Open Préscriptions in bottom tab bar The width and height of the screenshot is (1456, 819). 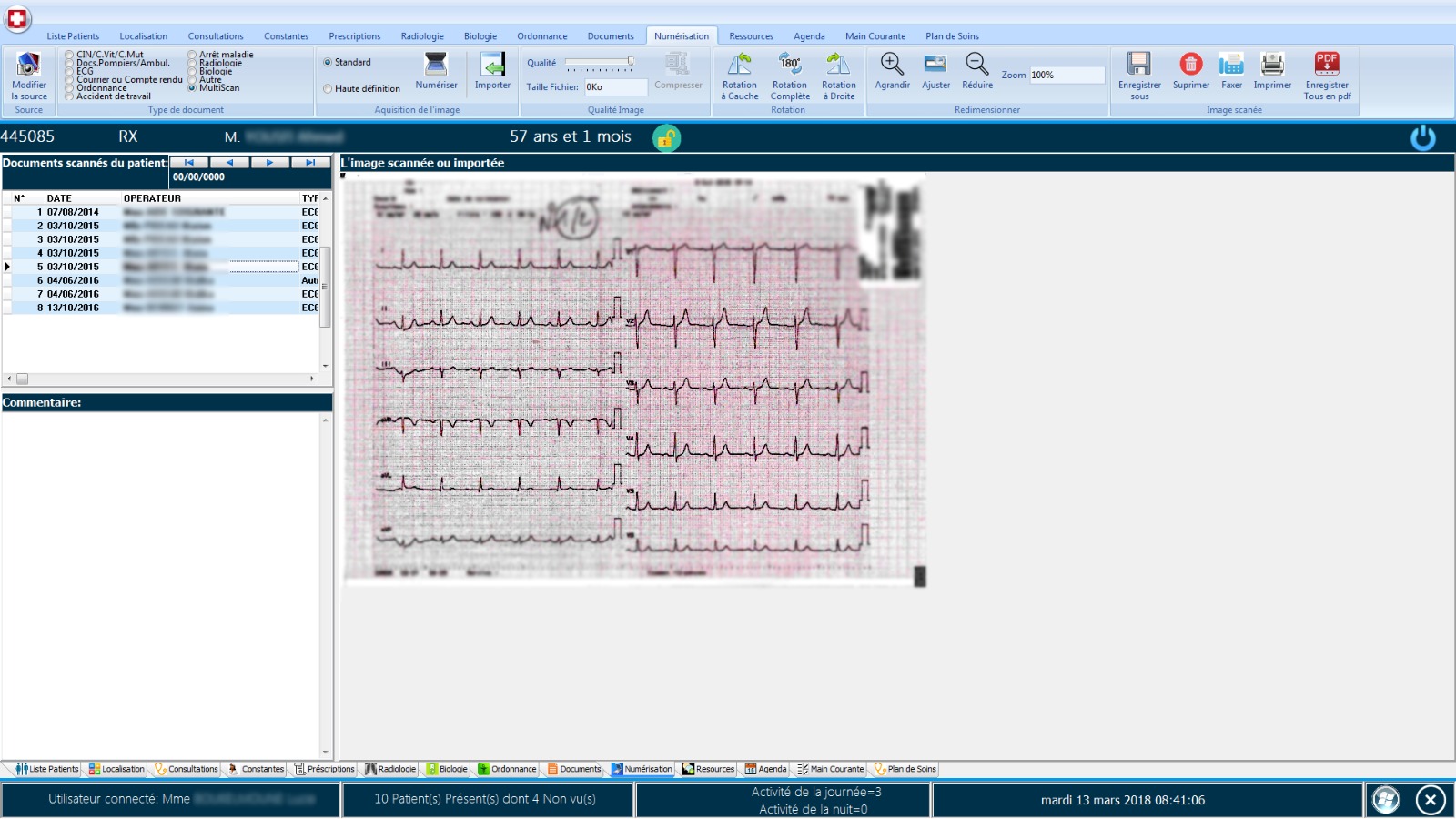click(x=324, y=770)
